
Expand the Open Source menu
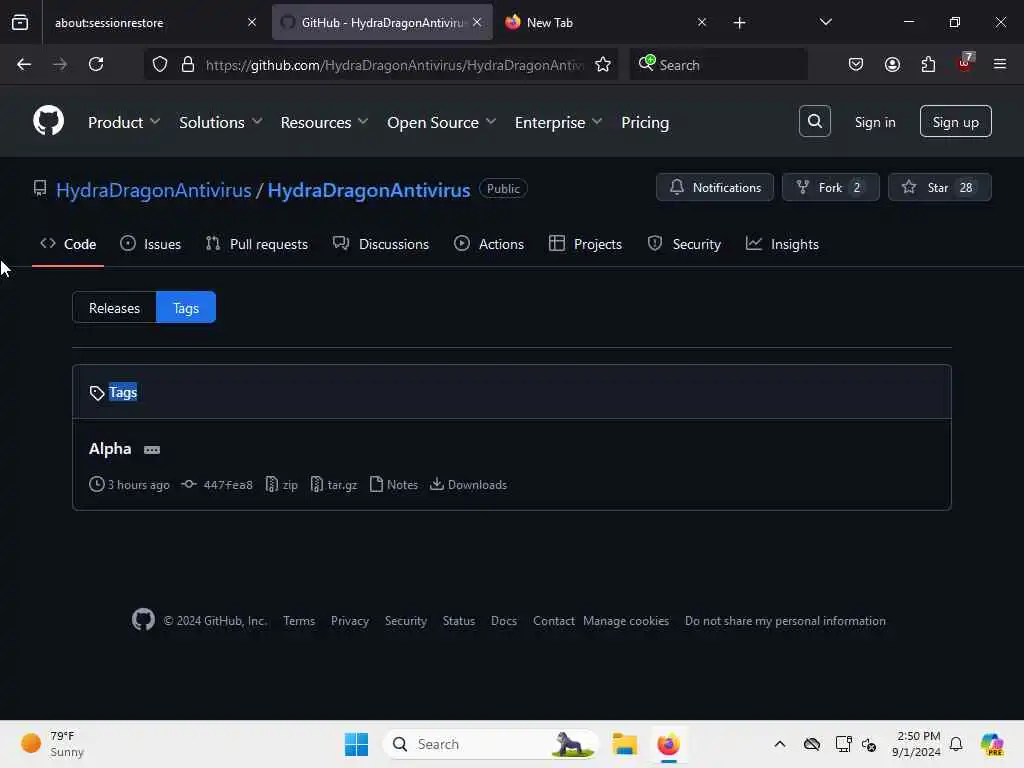pos(441,122)
